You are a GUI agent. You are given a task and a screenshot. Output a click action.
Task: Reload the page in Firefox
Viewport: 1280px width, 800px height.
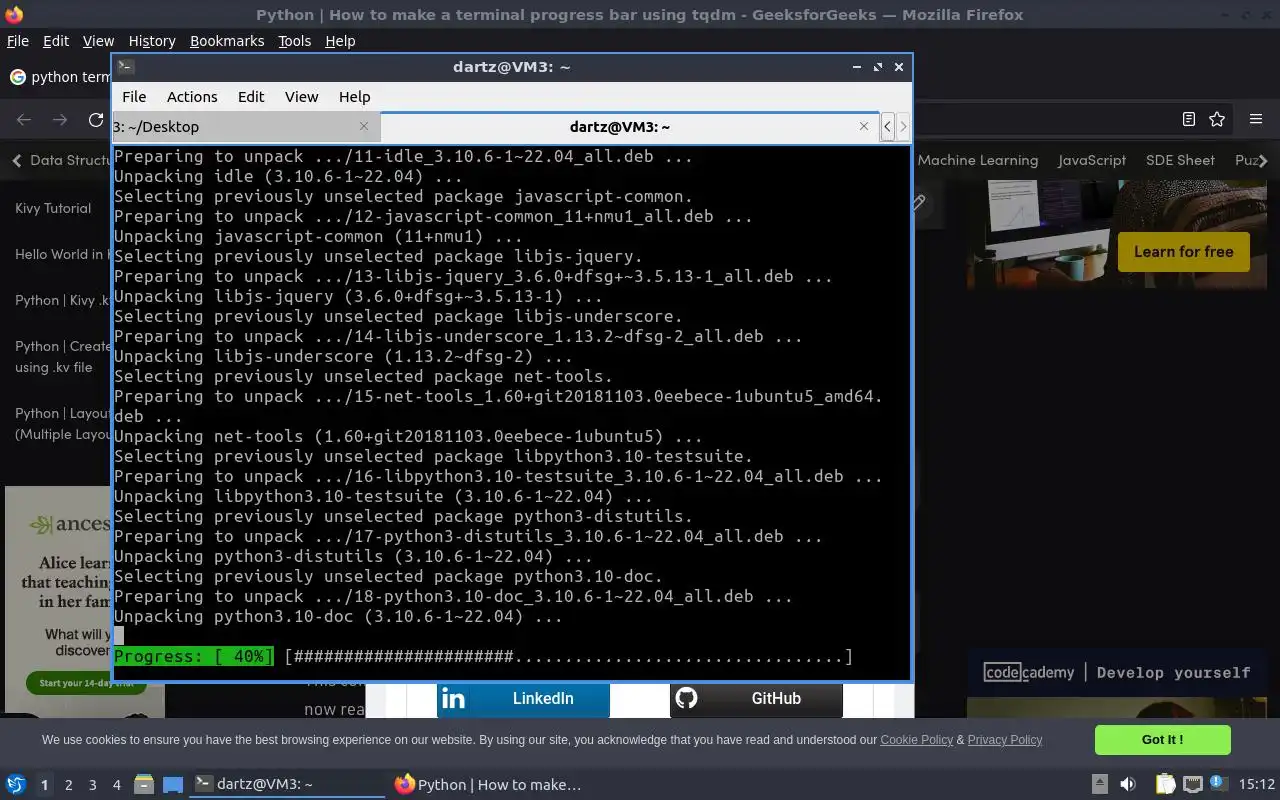click(x=96, y=119)
